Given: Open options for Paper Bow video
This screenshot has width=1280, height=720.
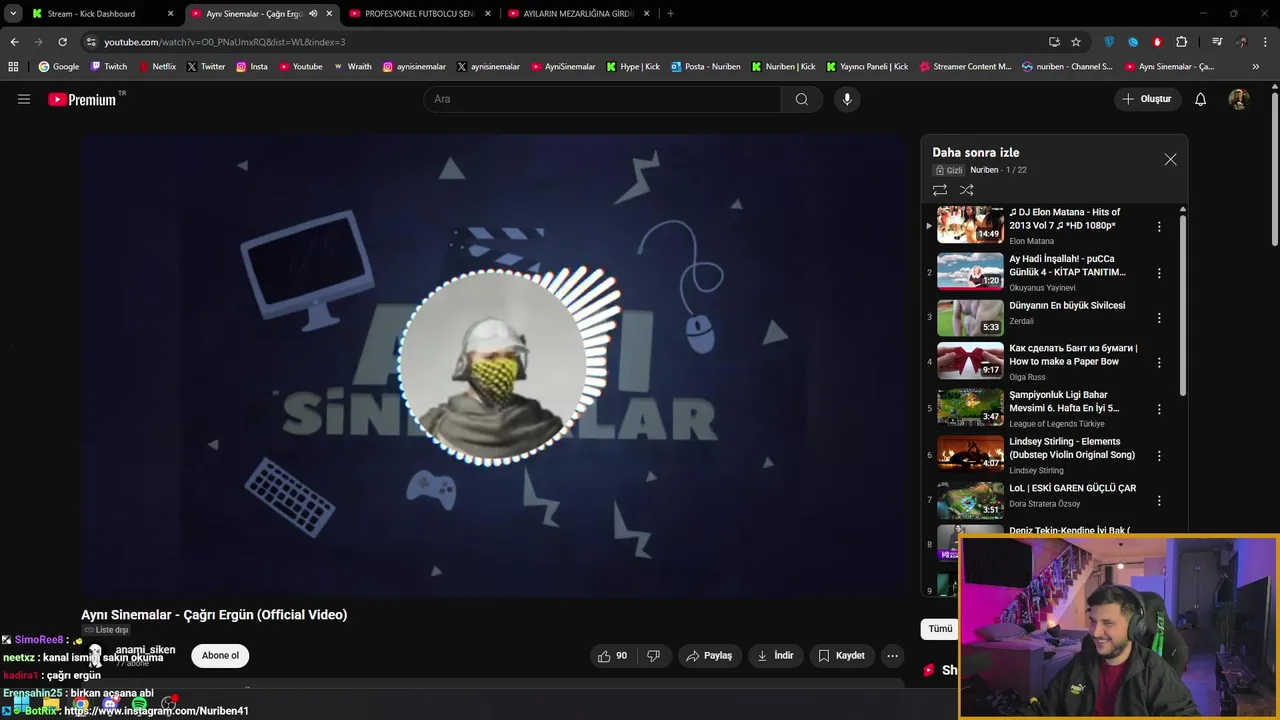Looking at the screenshot, I should pyautogui.click(x=1159, y=363).
